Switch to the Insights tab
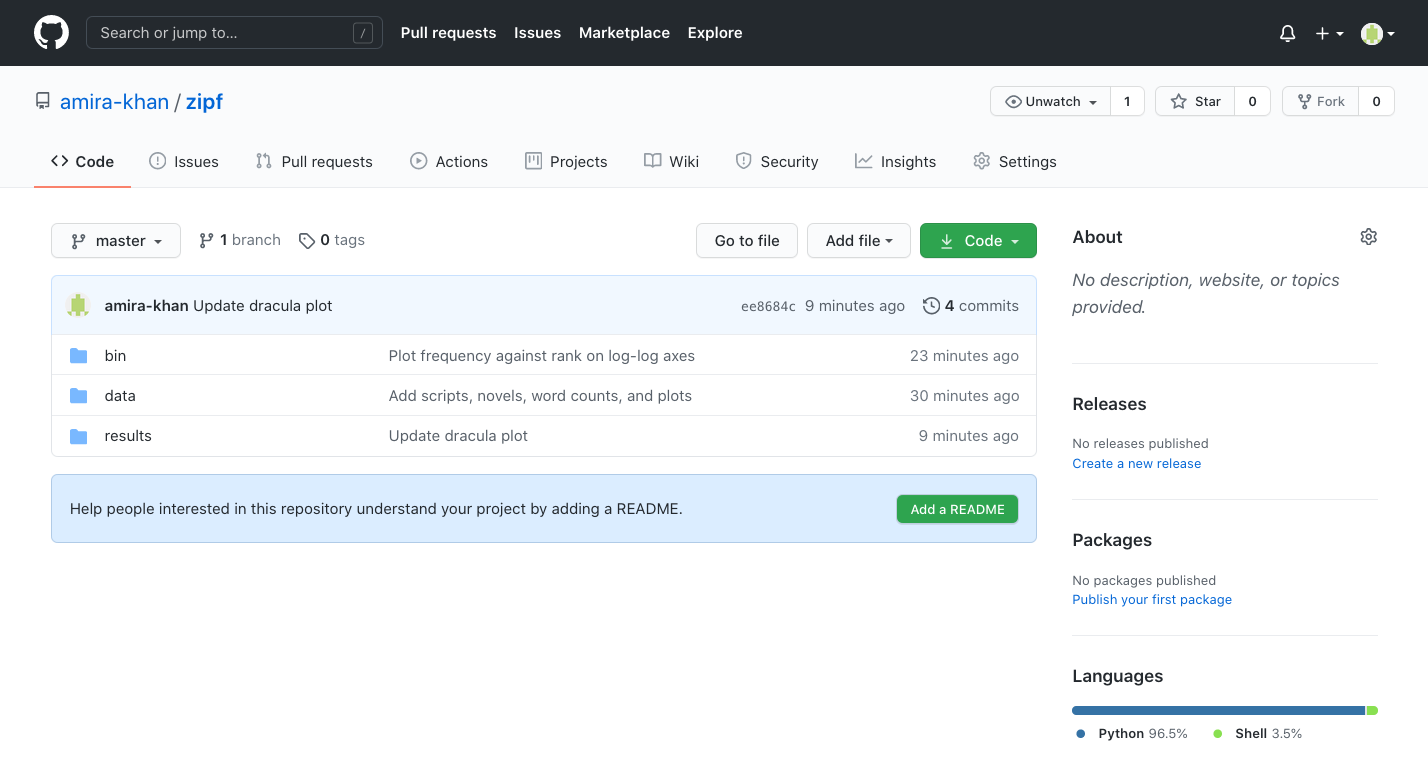This screenshot has height=761, width=1428. coord(896,161)
